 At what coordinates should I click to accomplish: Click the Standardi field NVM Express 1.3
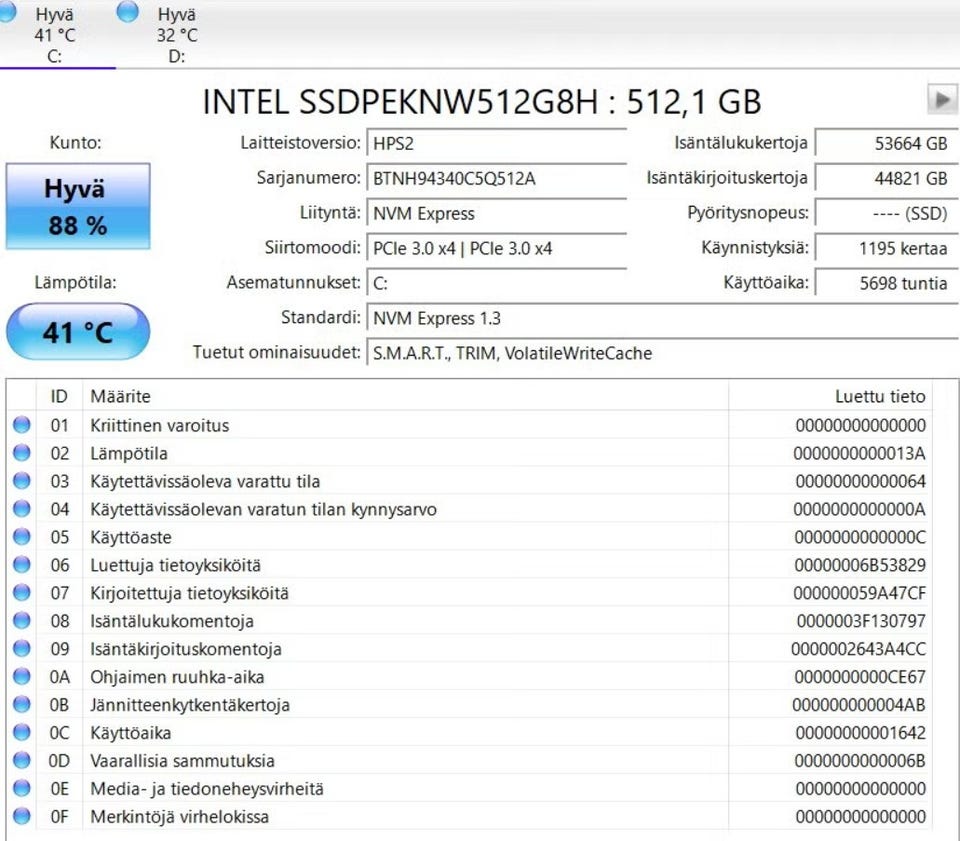pos(662,318)
